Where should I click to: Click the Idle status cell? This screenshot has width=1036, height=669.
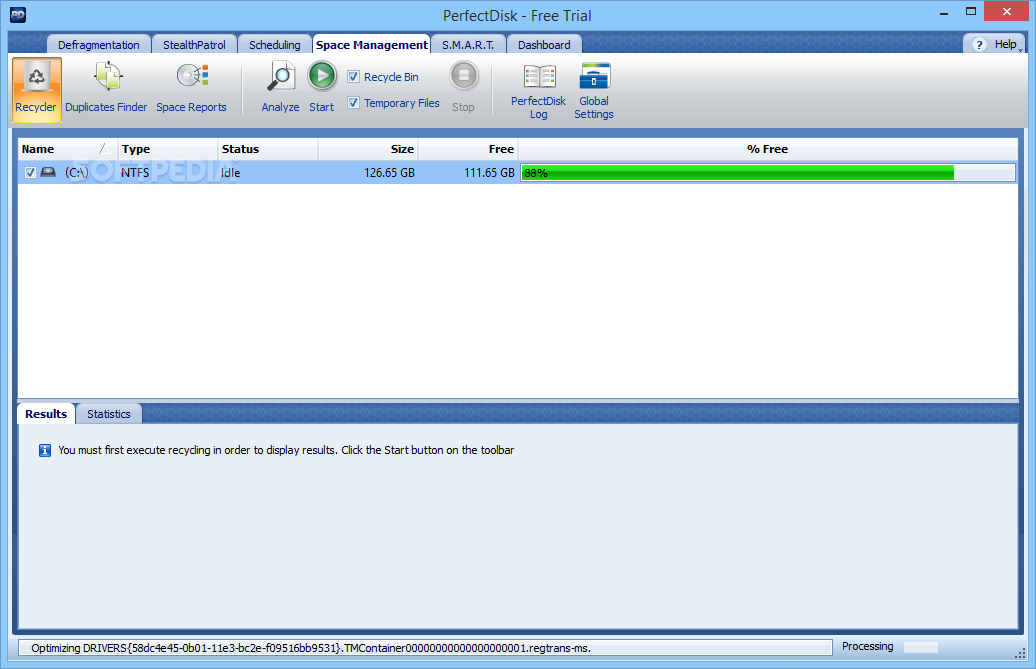[231, 172]
